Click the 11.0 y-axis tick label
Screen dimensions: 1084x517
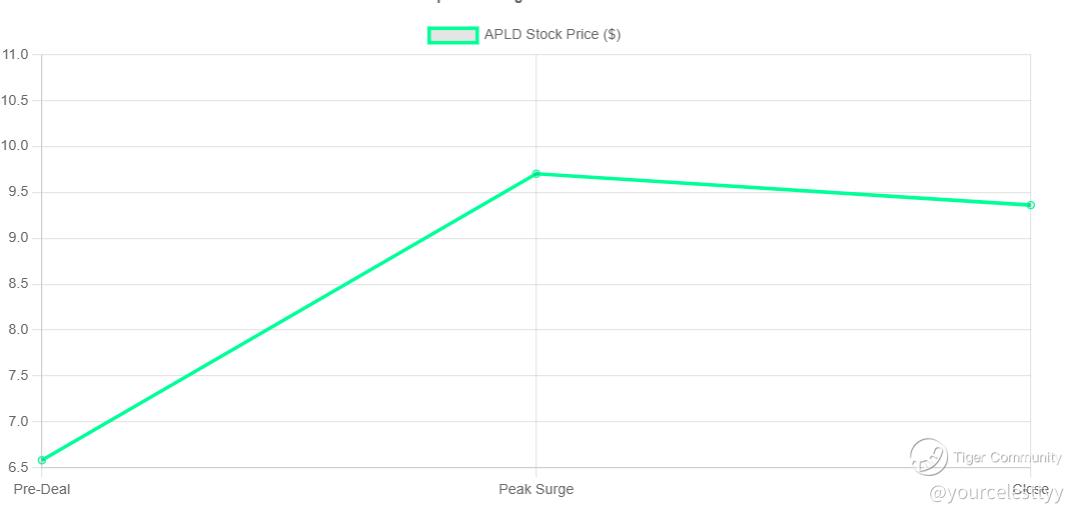point(15,54)
